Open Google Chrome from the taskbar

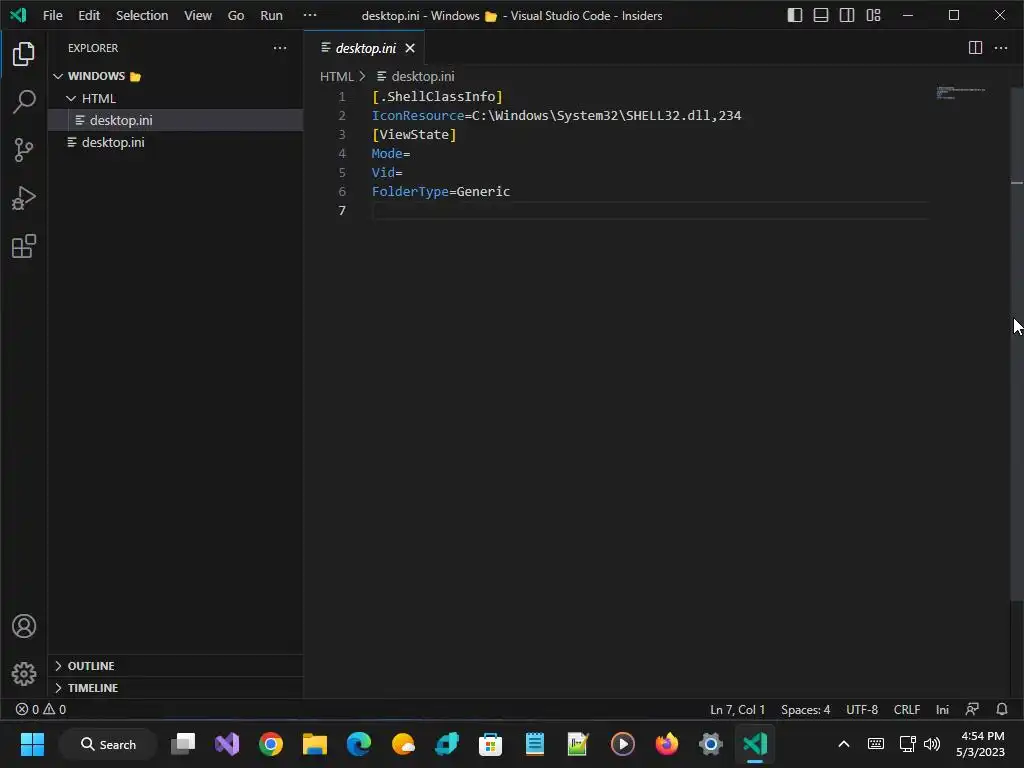click(x=271, y=744)
